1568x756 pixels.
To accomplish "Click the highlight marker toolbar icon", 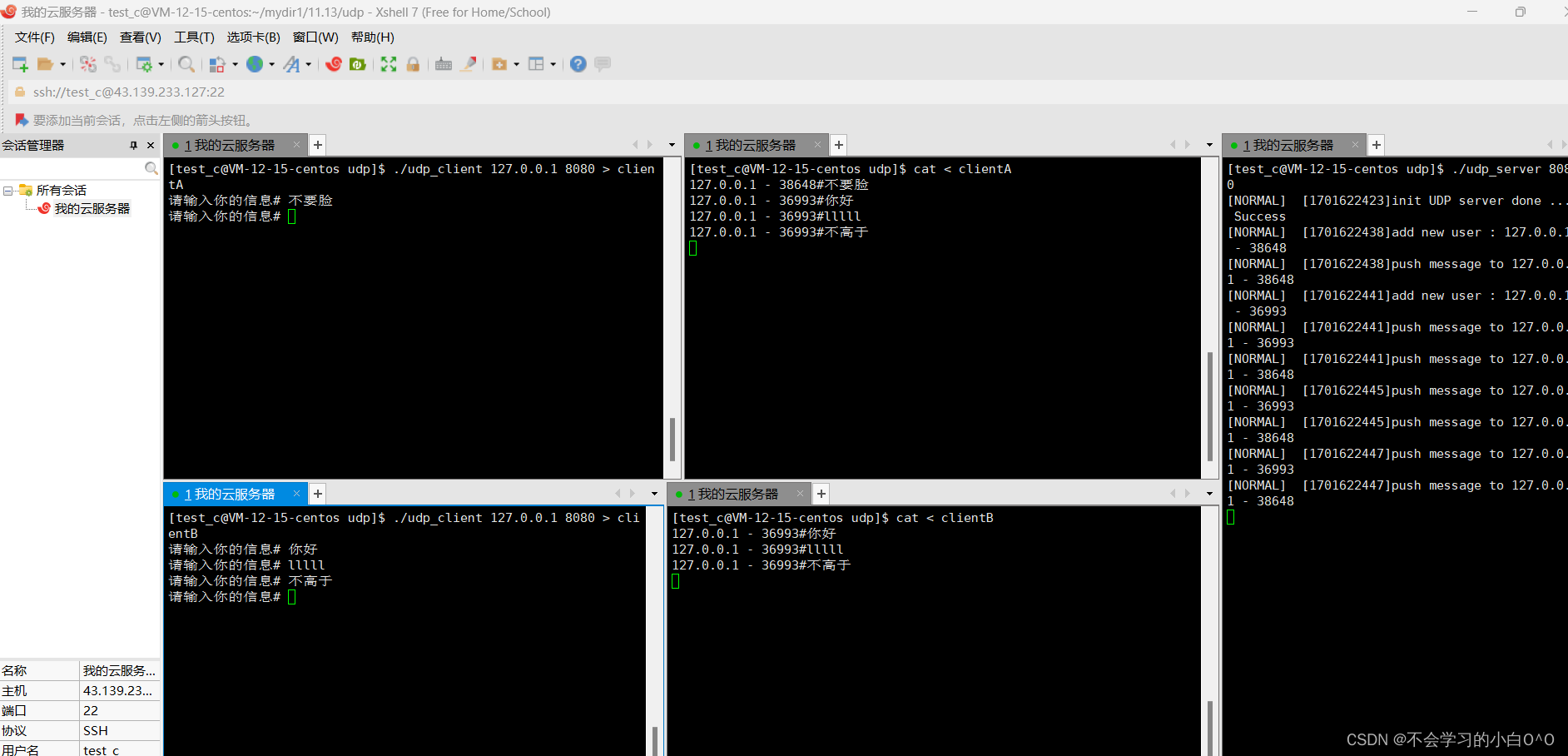I will pyautogui.click(x=469, y=64).
